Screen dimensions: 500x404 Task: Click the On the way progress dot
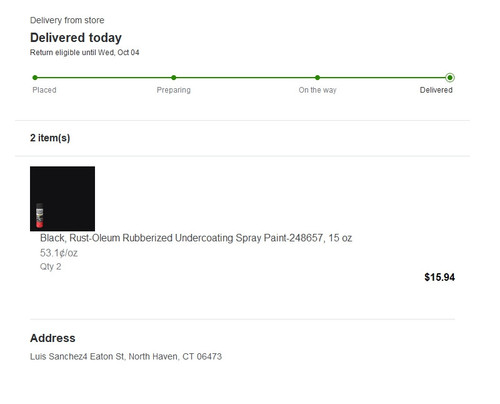click(317, 78)
